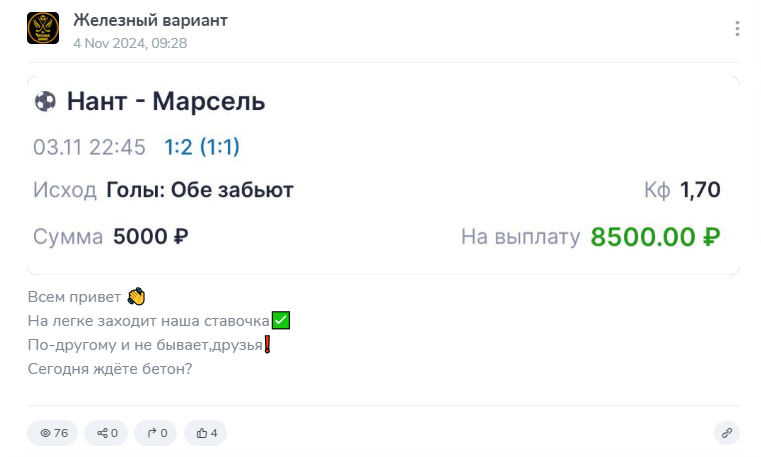
Task: Copy the post link via the chain icon
Action: pos(727,433)
